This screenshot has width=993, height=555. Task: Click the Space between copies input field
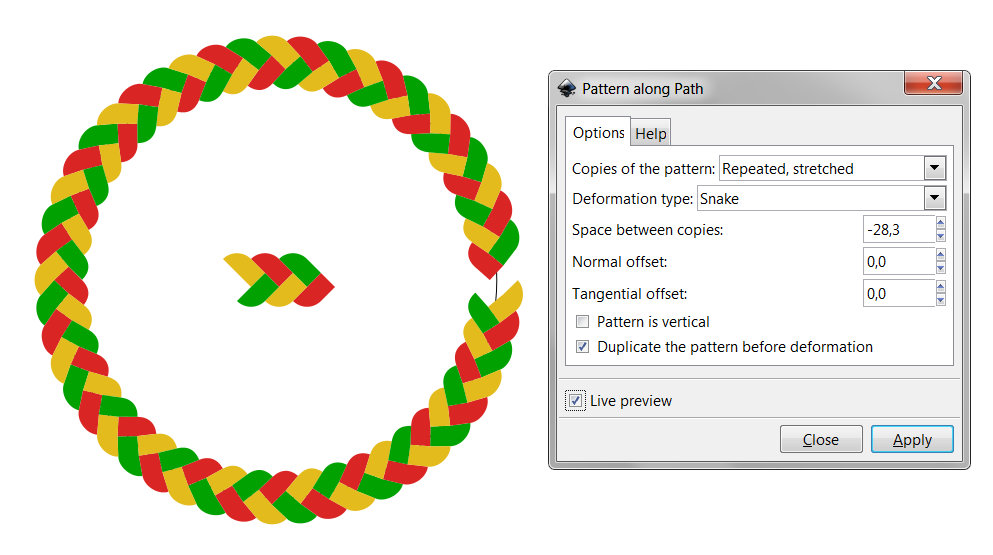point(898,230)
